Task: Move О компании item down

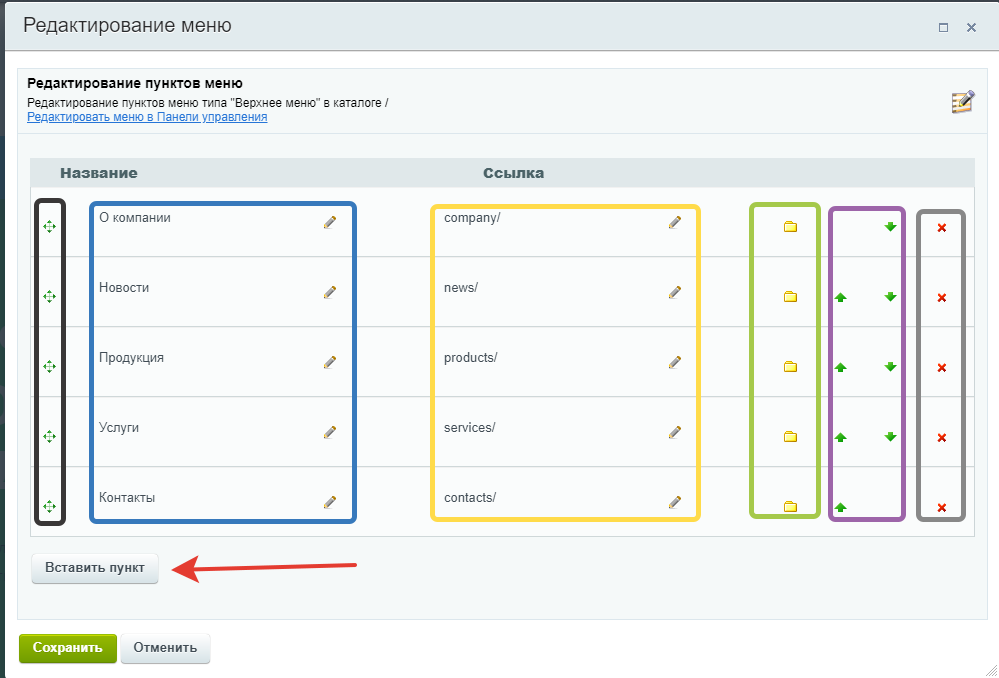Action: [x=890, y=227]
